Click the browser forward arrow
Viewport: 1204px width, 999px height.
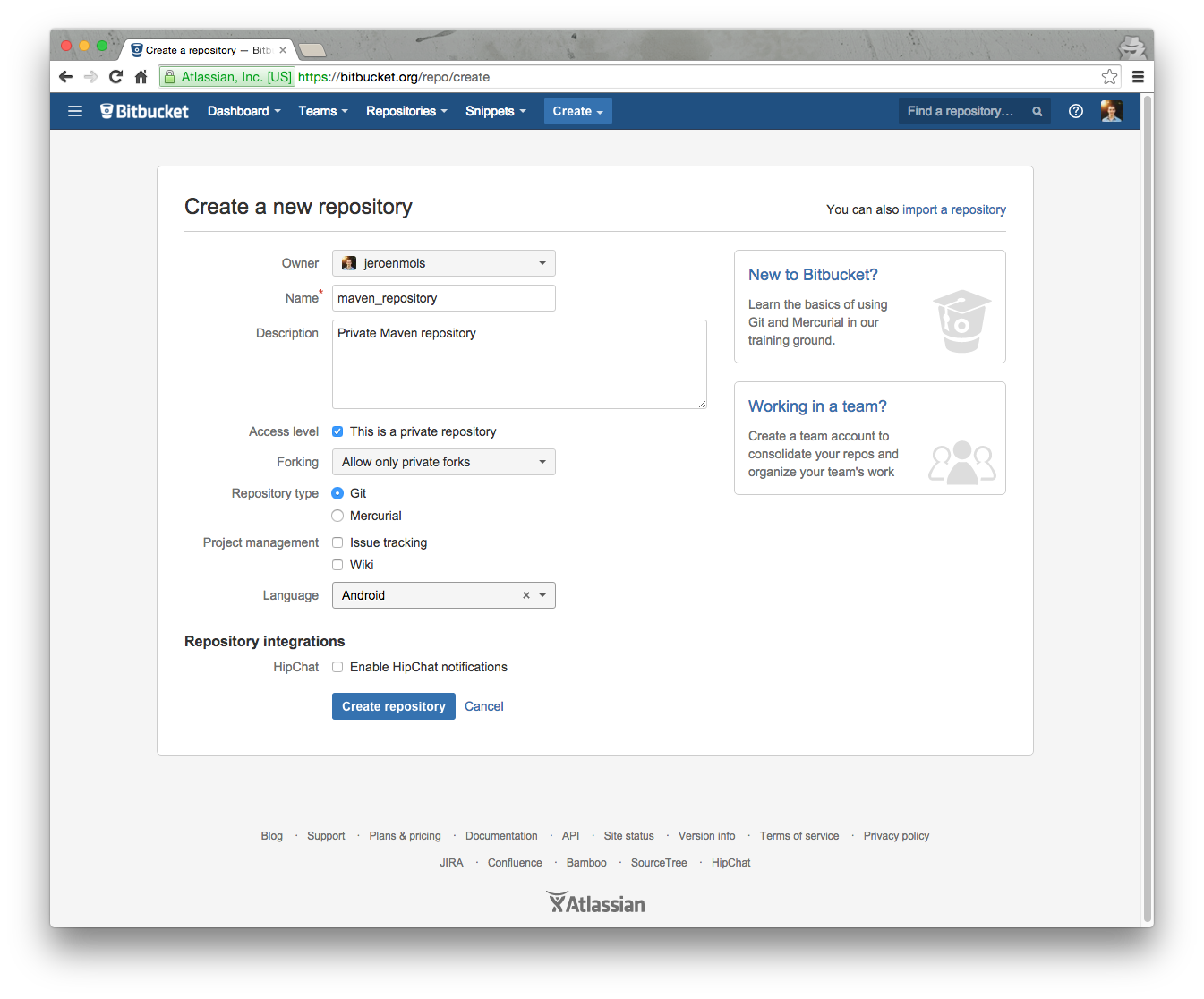coord(90,77)
